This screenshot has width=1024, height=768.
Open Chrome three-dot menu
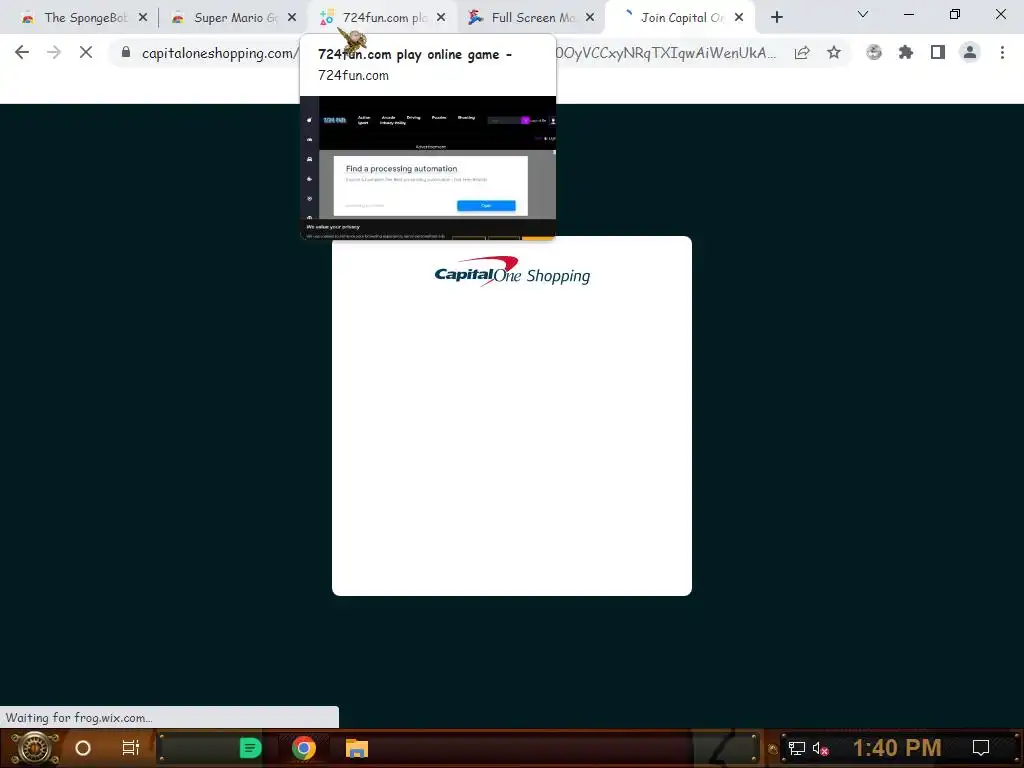(1002, 53)
